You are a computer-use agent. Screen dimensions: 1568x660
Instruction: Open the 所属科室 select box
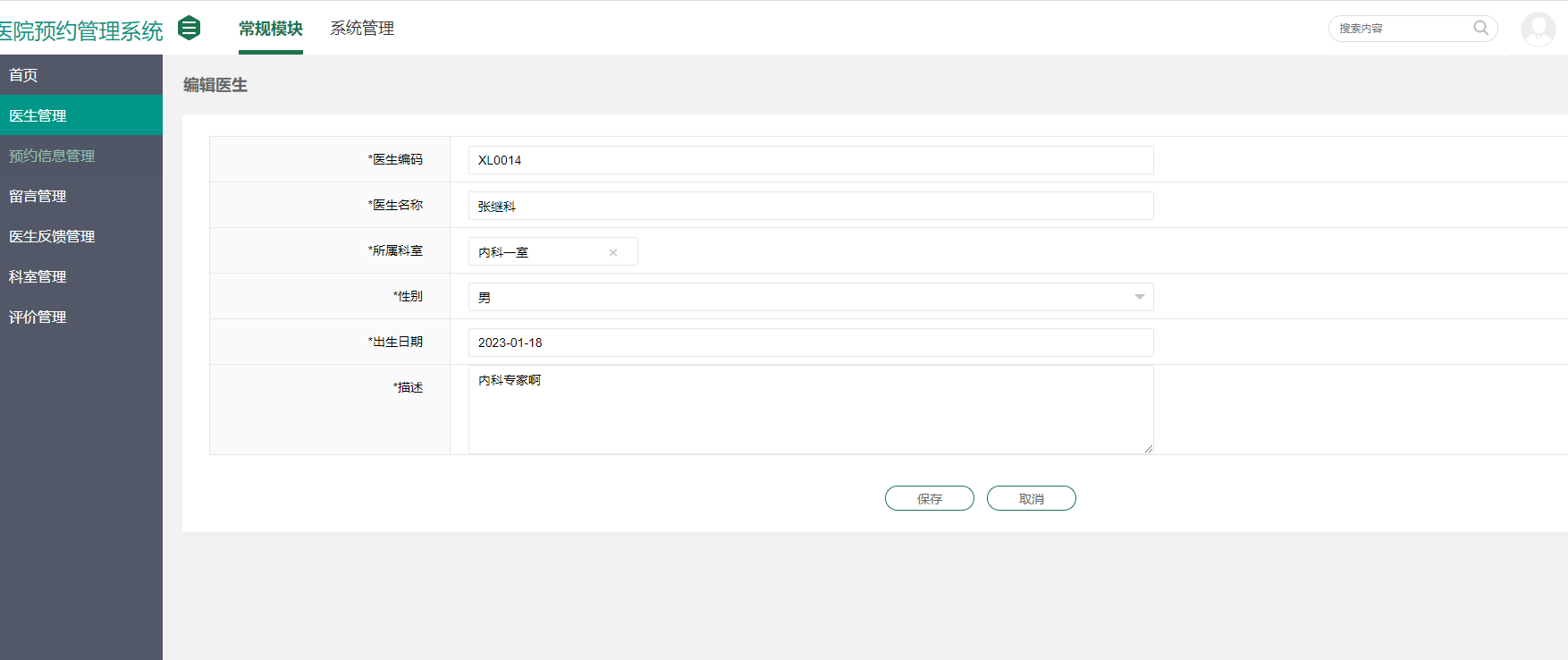pos(552,251)
